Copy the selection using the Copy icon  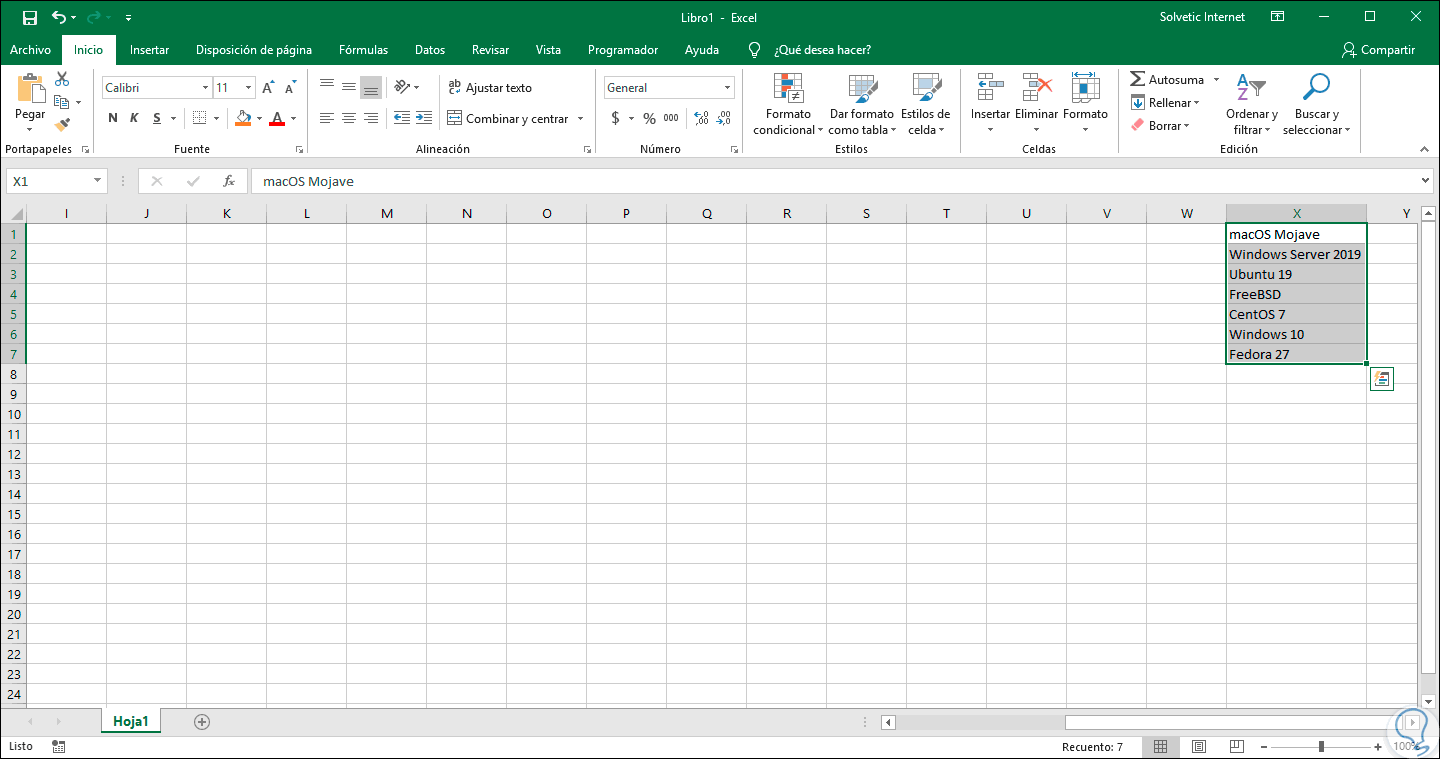point(62,102)
